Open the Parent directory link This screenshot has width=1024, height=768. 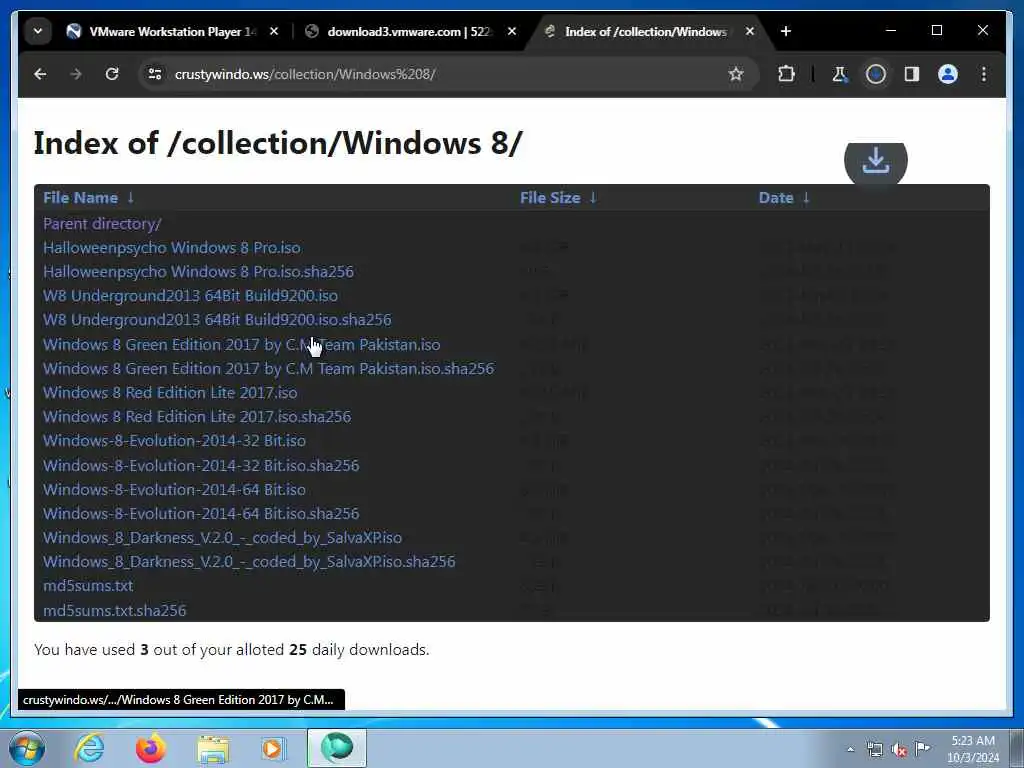pos(102,223)
